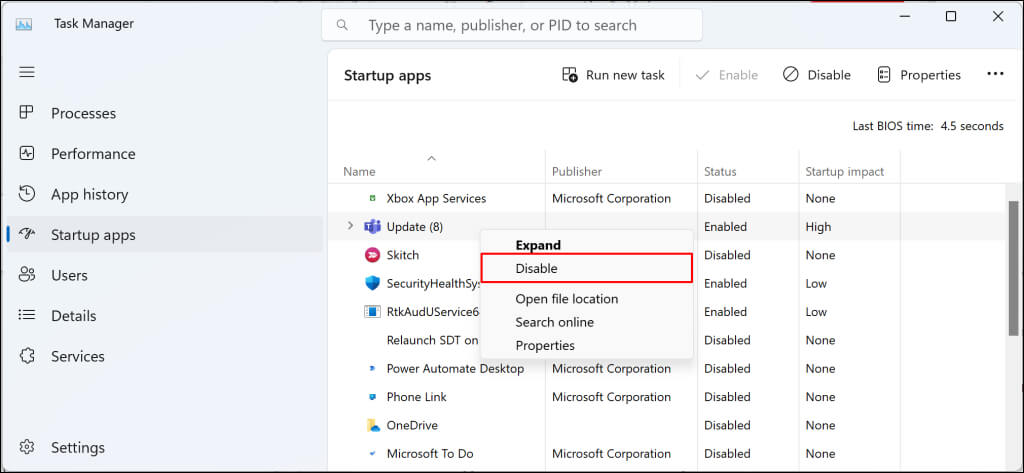Viewport: 1024px width, 473px height.
Task: Click Search online in context menu
Action: coord(554,322)
